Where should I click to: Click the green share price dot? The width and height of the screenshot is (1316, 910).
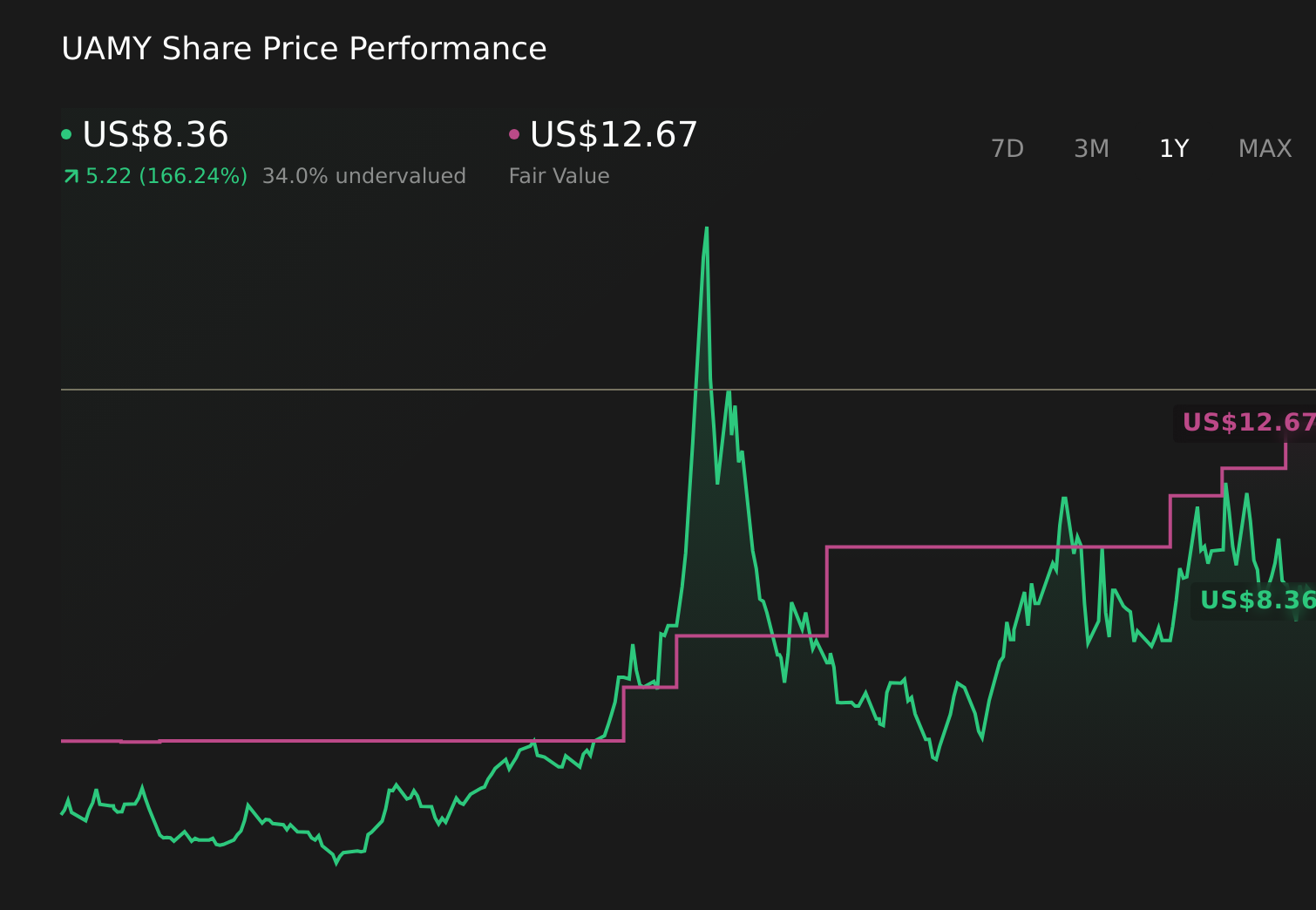[x=66, y=134]
